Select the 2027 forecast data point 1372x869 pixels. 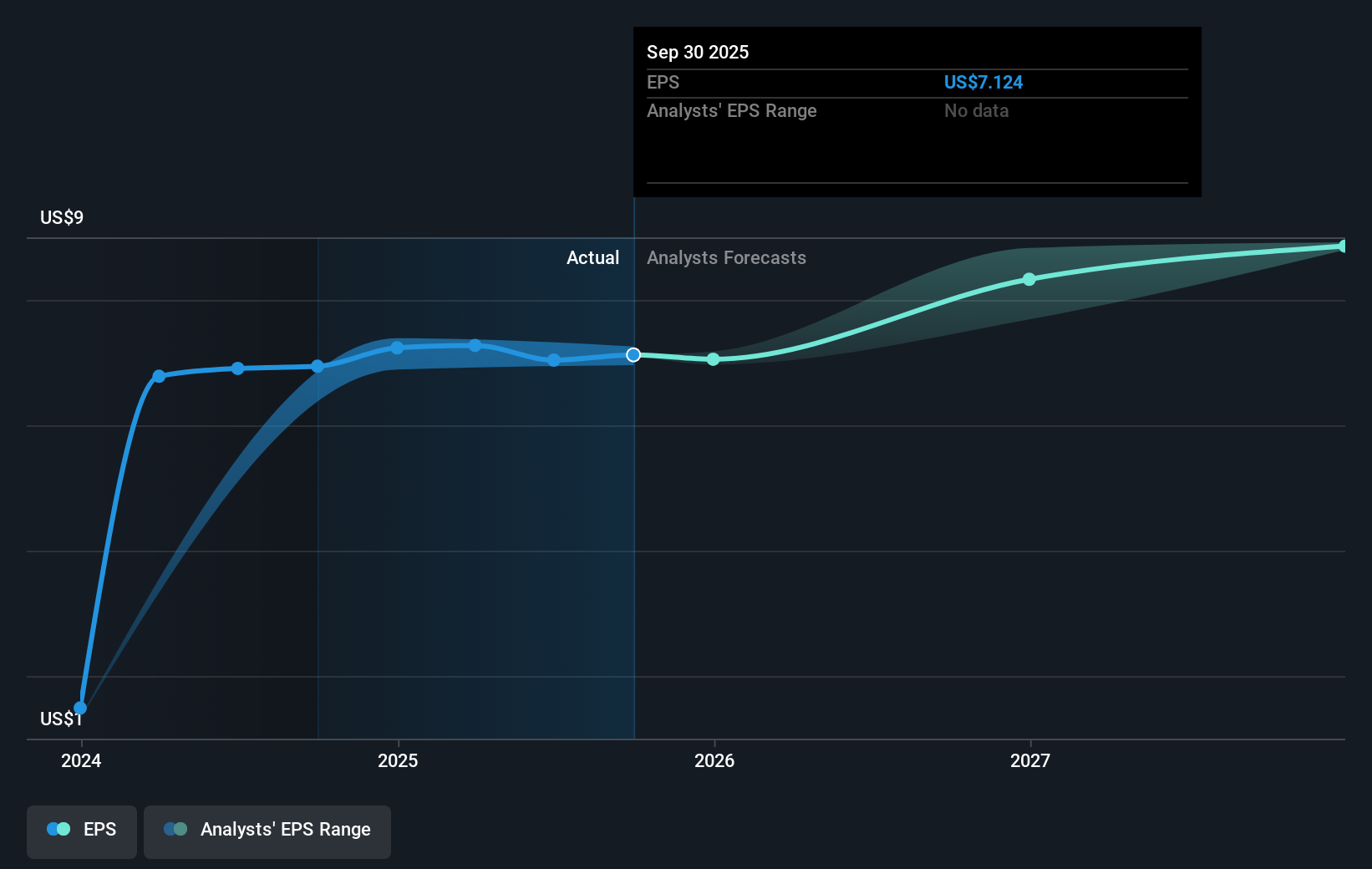tap(1029, 279)
